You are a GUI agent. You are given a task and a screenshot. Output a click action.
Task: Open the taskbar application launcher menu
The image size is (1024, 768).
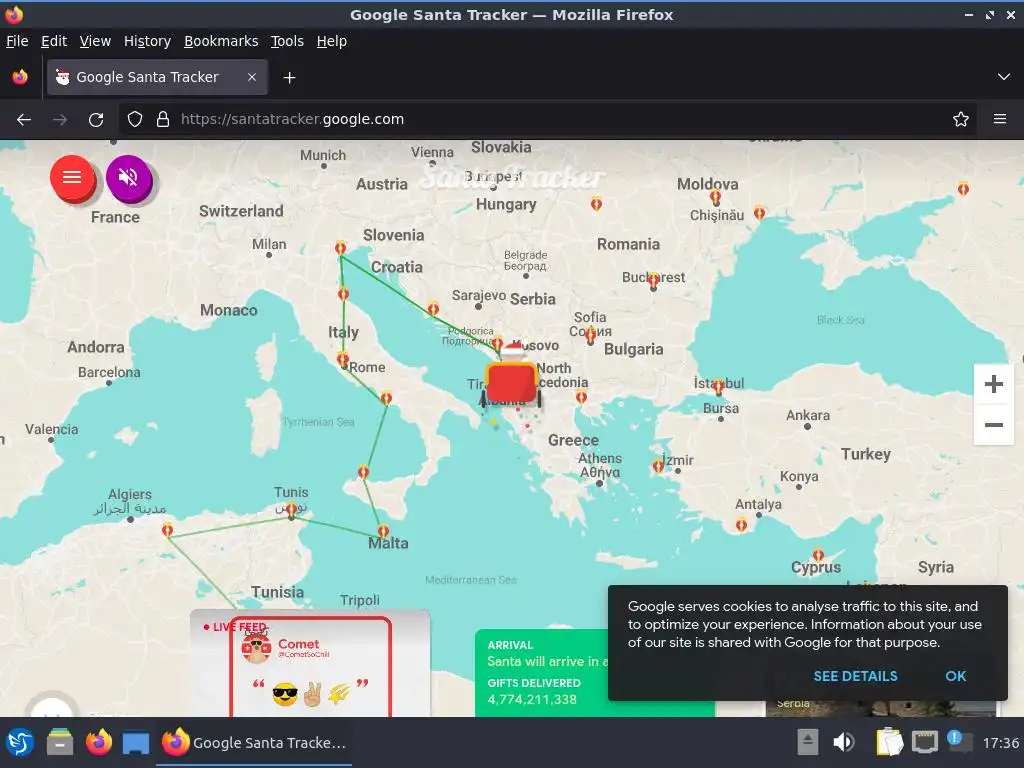[x=20, y=743]
